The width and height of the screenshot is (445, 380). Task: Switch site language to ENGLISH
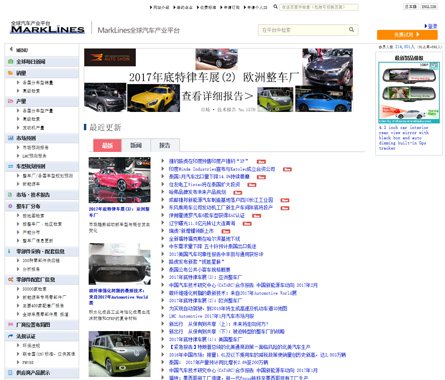[429, 7]
